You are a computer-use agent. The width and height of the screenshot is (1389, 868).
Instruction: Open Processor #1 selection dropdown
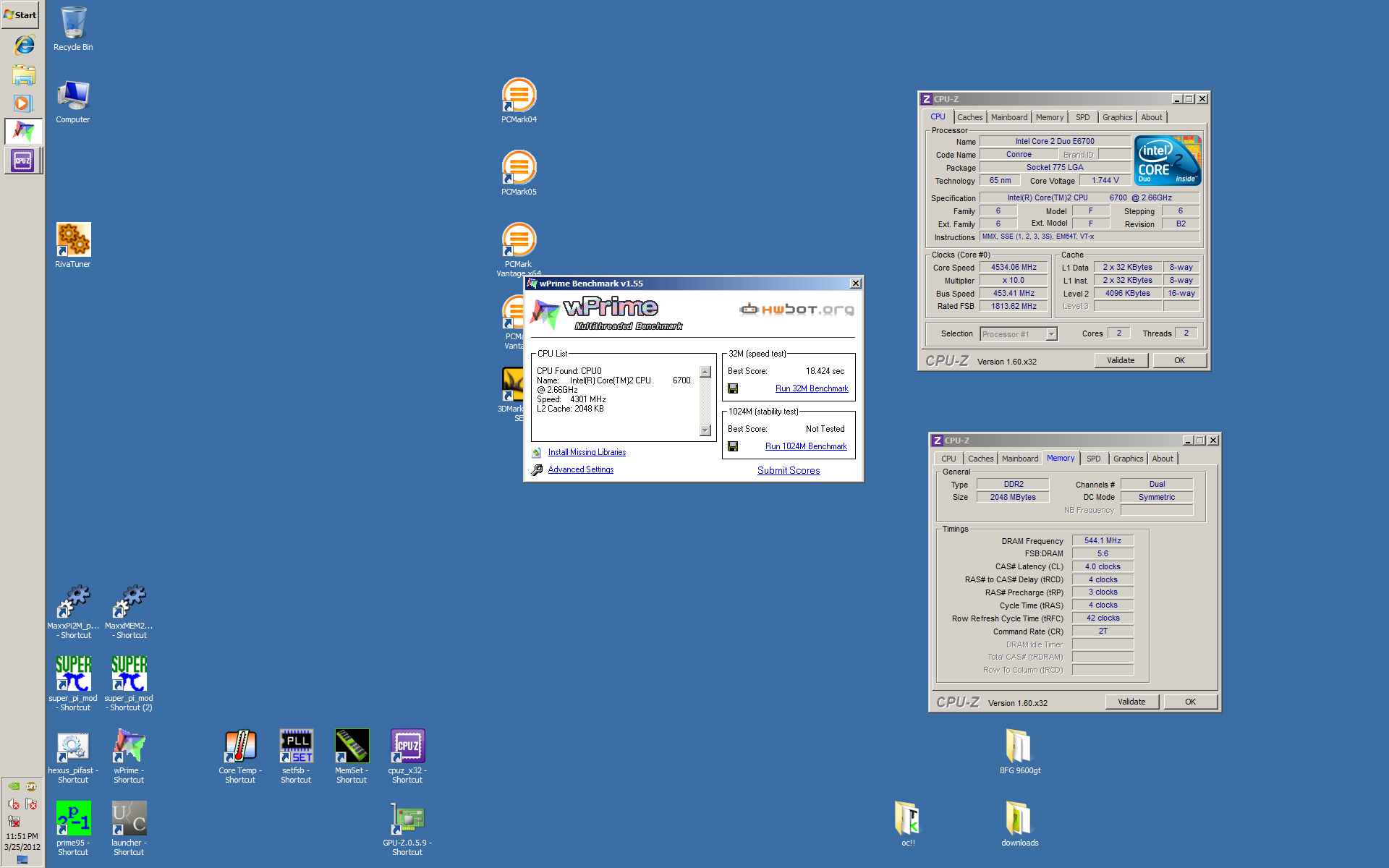pyautogui.click(x=1019, y=333)
